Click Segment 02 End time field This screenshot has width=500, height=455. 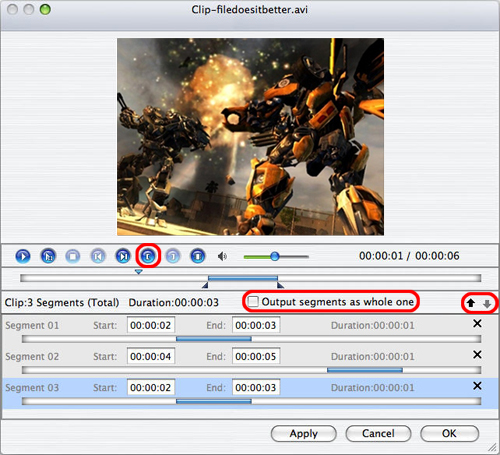coord(256,356)
